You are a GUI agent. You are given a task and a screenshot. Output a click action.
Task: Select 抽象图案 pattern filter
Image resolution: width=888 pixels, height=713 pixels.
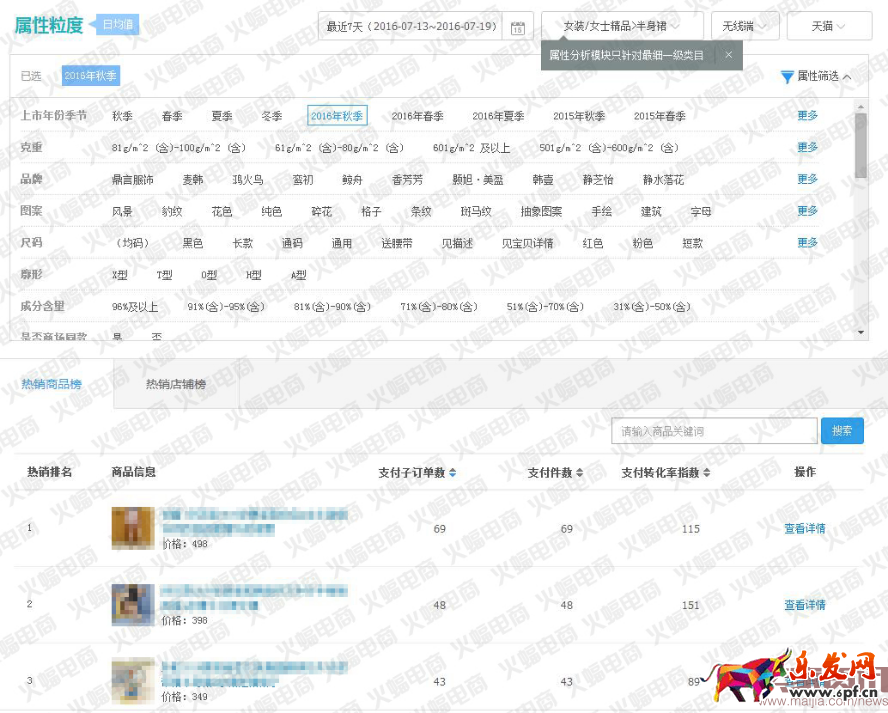coord(541,212)
